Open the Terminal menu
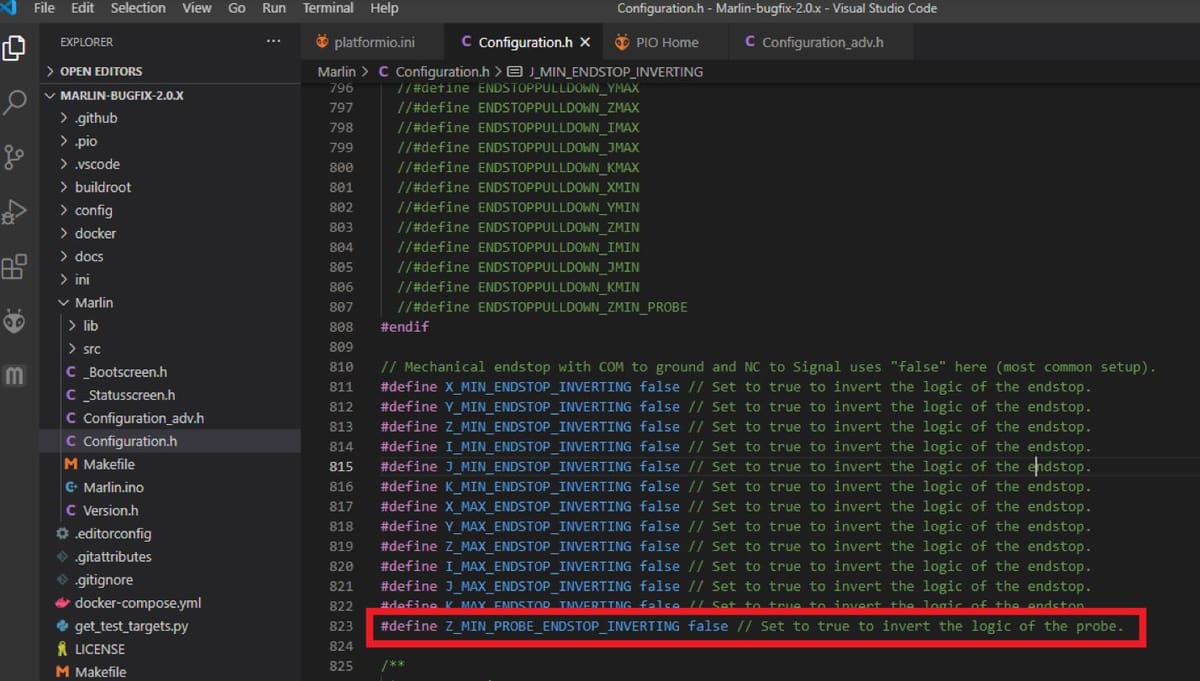This screenshot has height=681, width=1200. (x=328, y=8)
